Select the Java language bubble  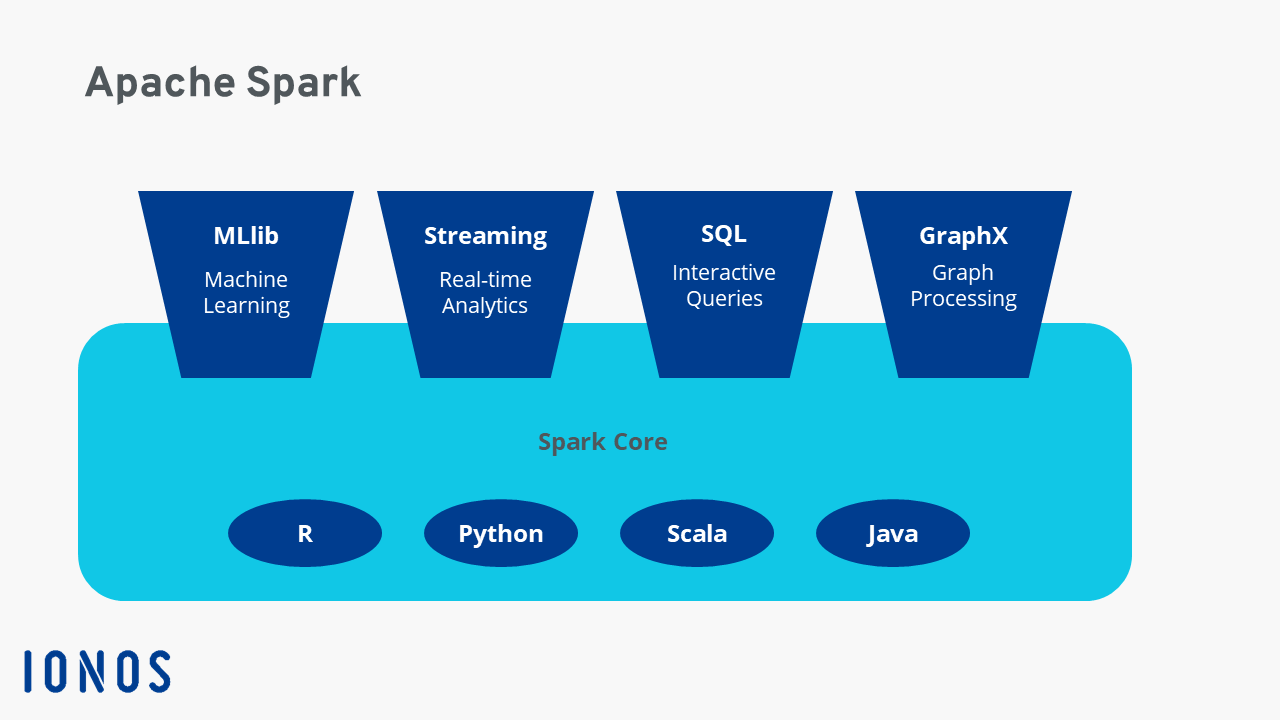click(892, 533)
